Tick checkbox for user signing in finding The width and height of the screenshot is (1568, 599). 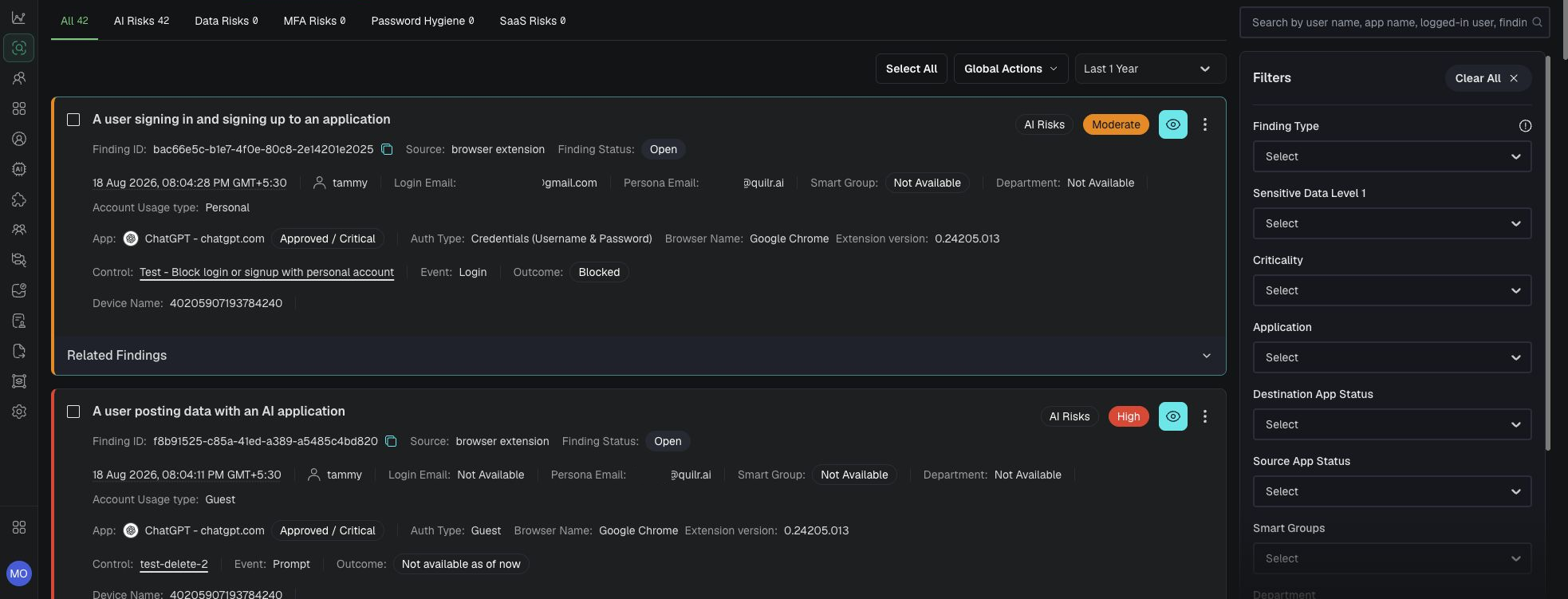coord(73,120)
